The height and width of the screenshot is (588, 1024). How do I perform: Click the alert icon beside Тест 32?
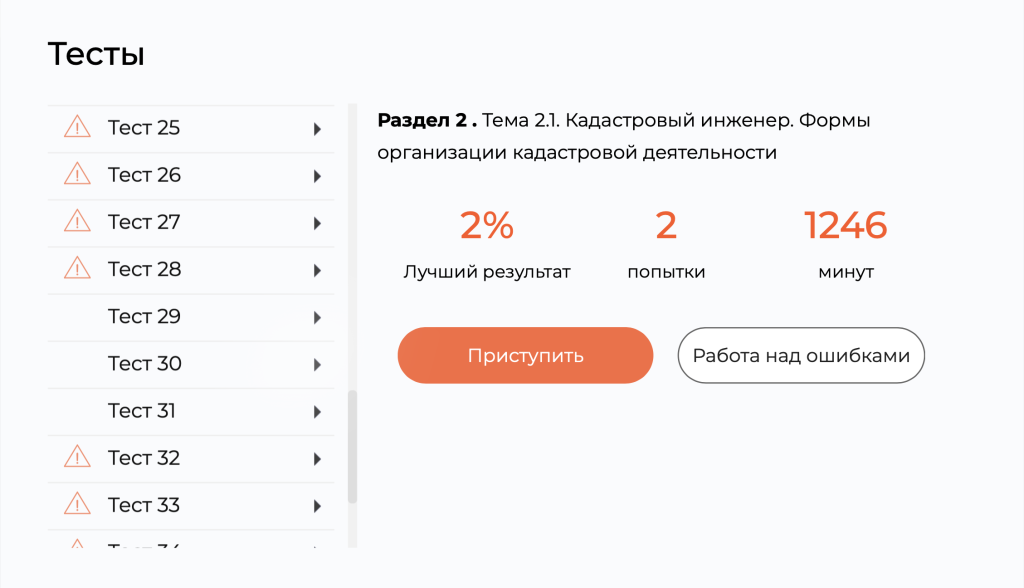coord(77,458)
